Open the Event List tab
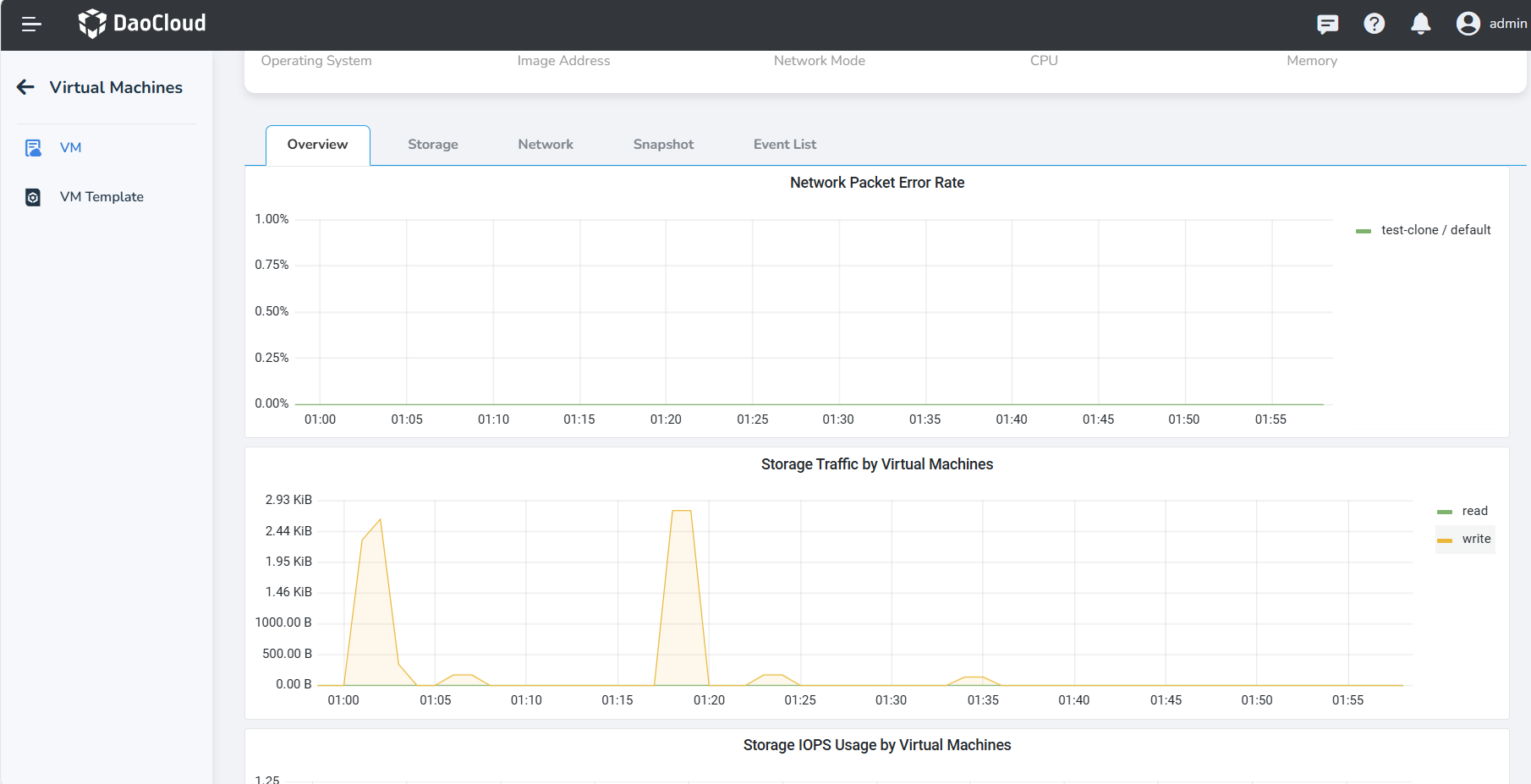 coord(784,145)
